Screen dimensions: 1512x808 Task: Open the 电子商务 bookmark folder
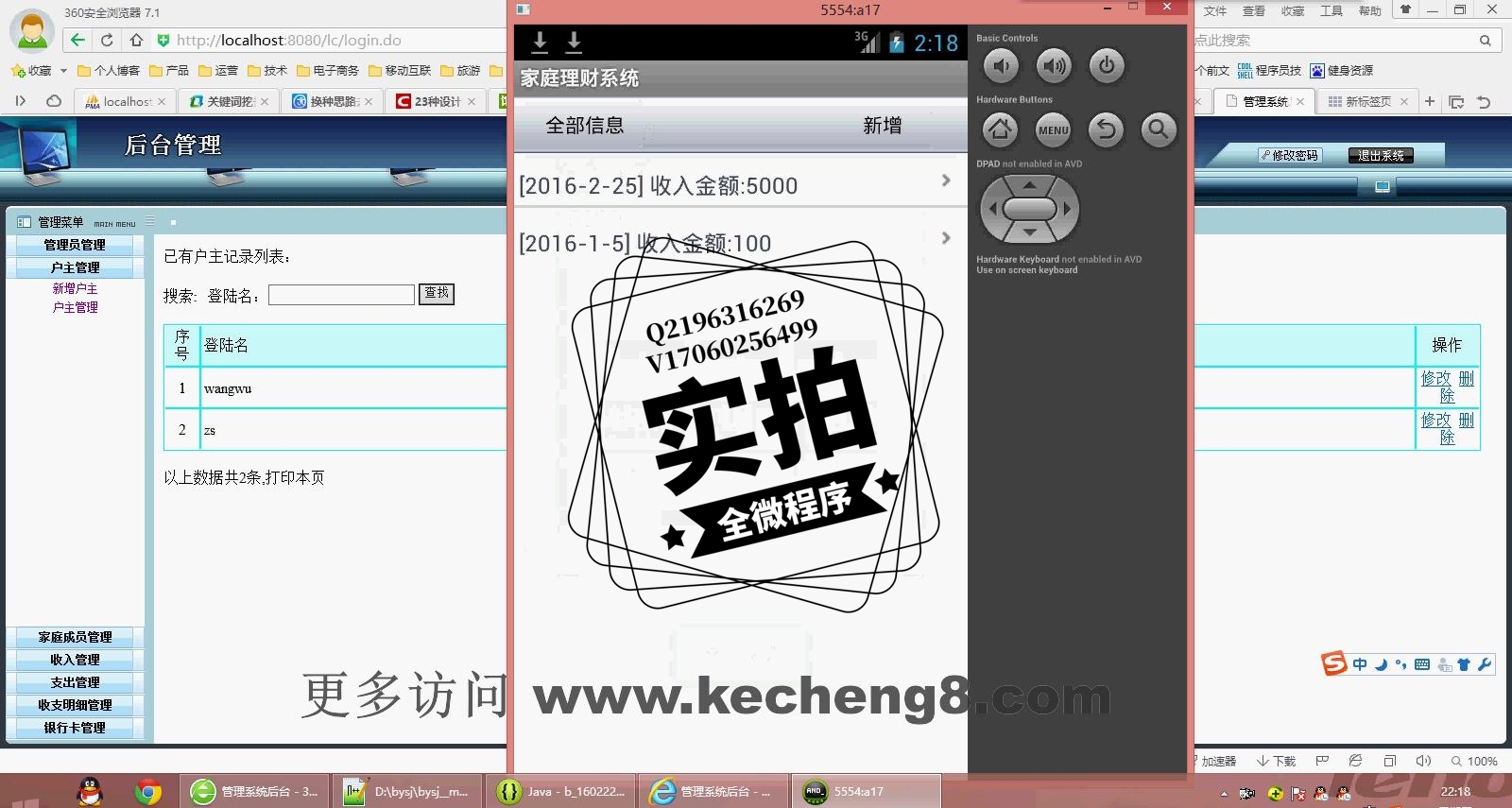[328, 71]
